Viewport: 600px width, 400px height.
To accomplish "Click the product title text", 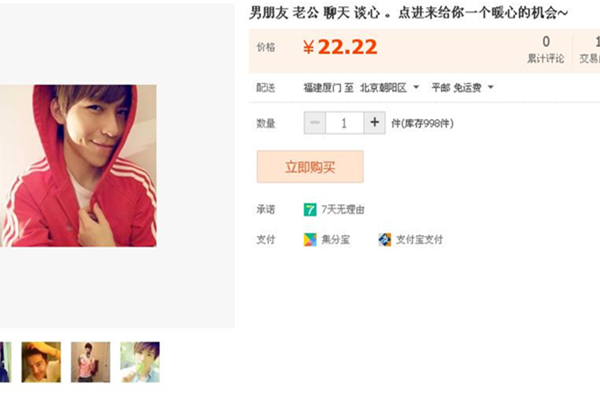I will pyautogui.click(x=408, y=14).
